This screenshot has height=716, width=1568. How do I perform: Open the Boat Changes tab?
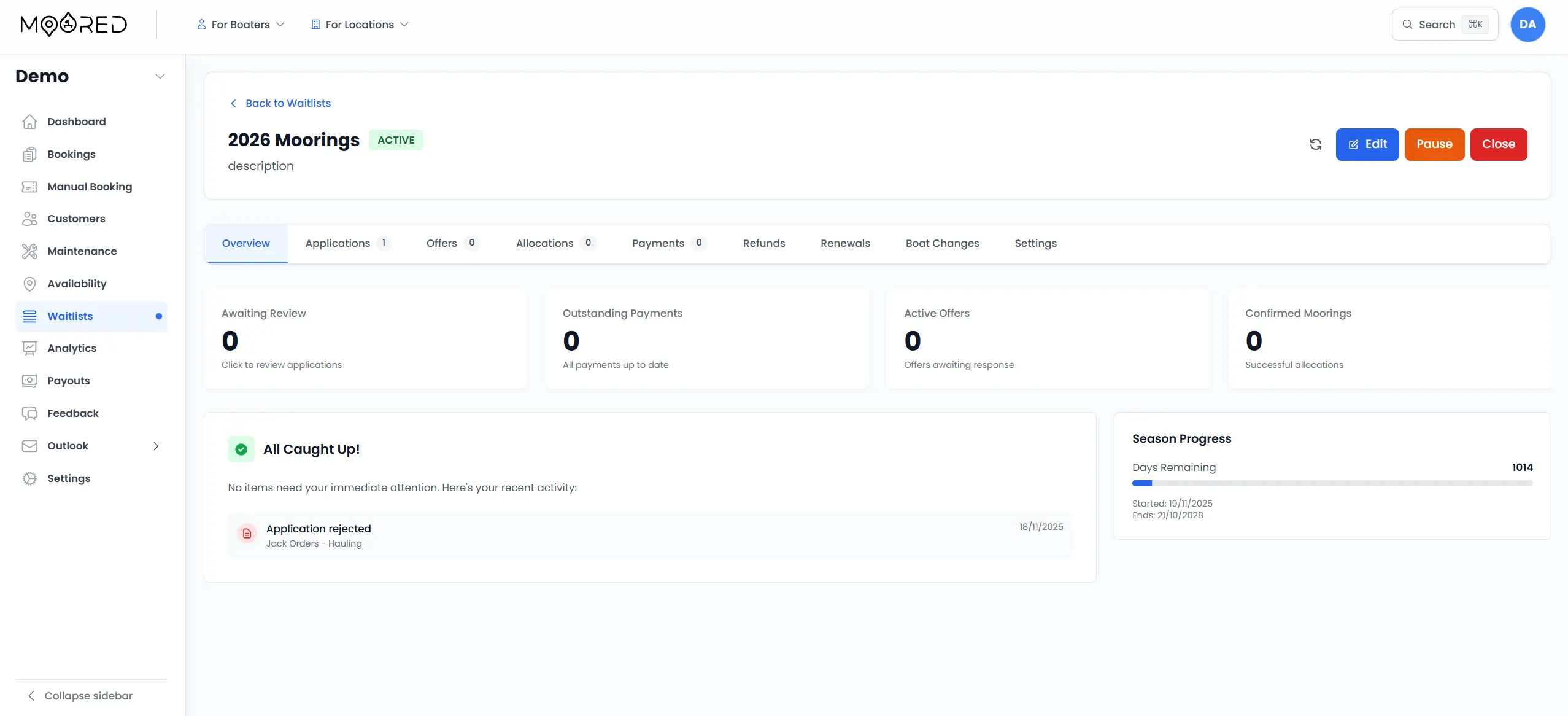pos(942,243)
